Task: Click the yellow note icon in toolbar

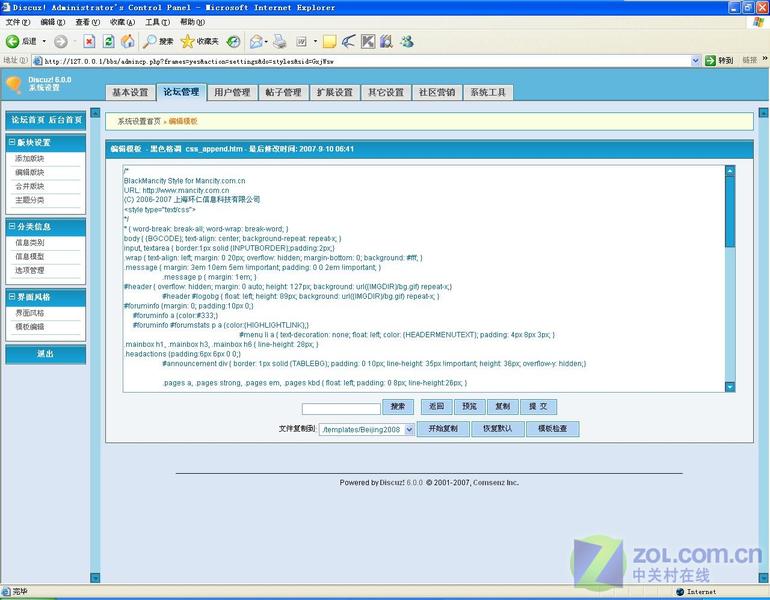Action: [x=329, y=42]
